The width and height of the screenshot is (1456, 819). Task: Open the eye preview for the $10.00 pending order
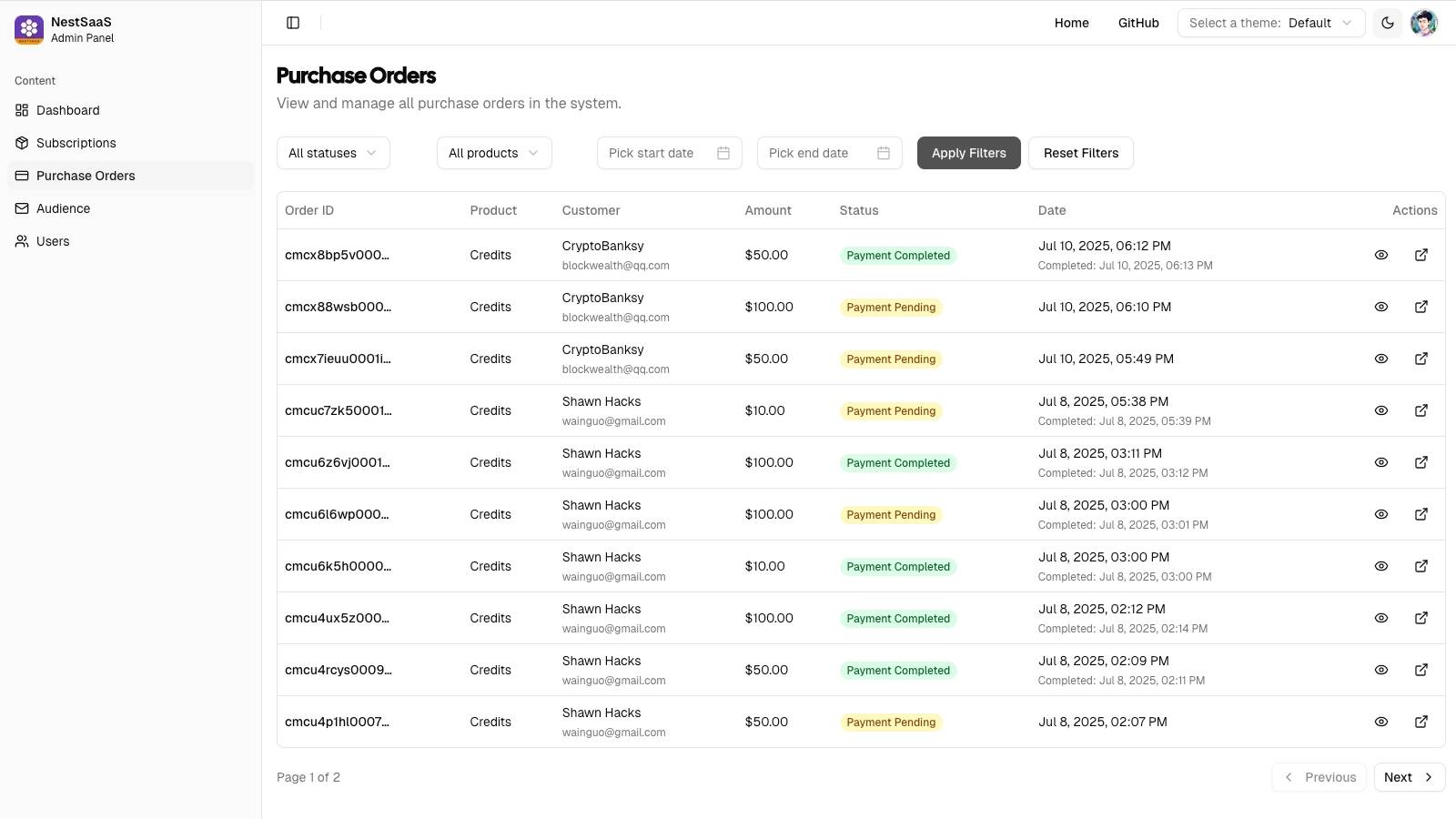[1381, 410]
